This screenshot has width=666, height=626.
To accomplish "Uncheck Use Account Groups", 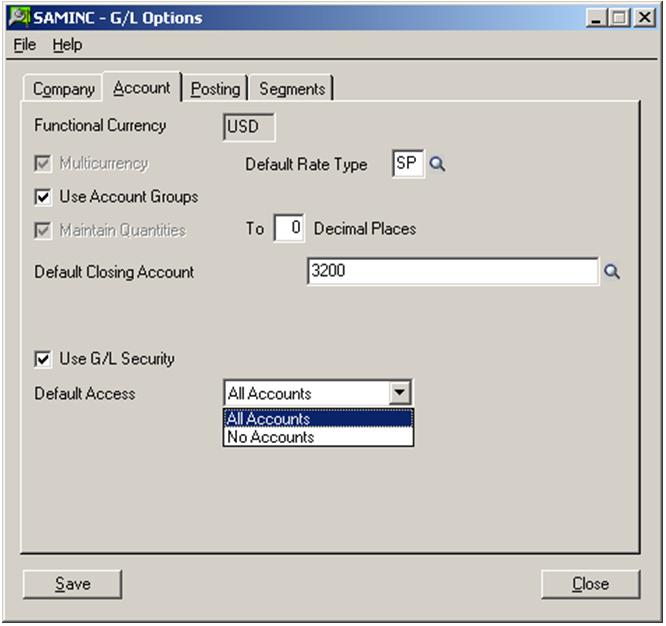I will tap(43, 197).
